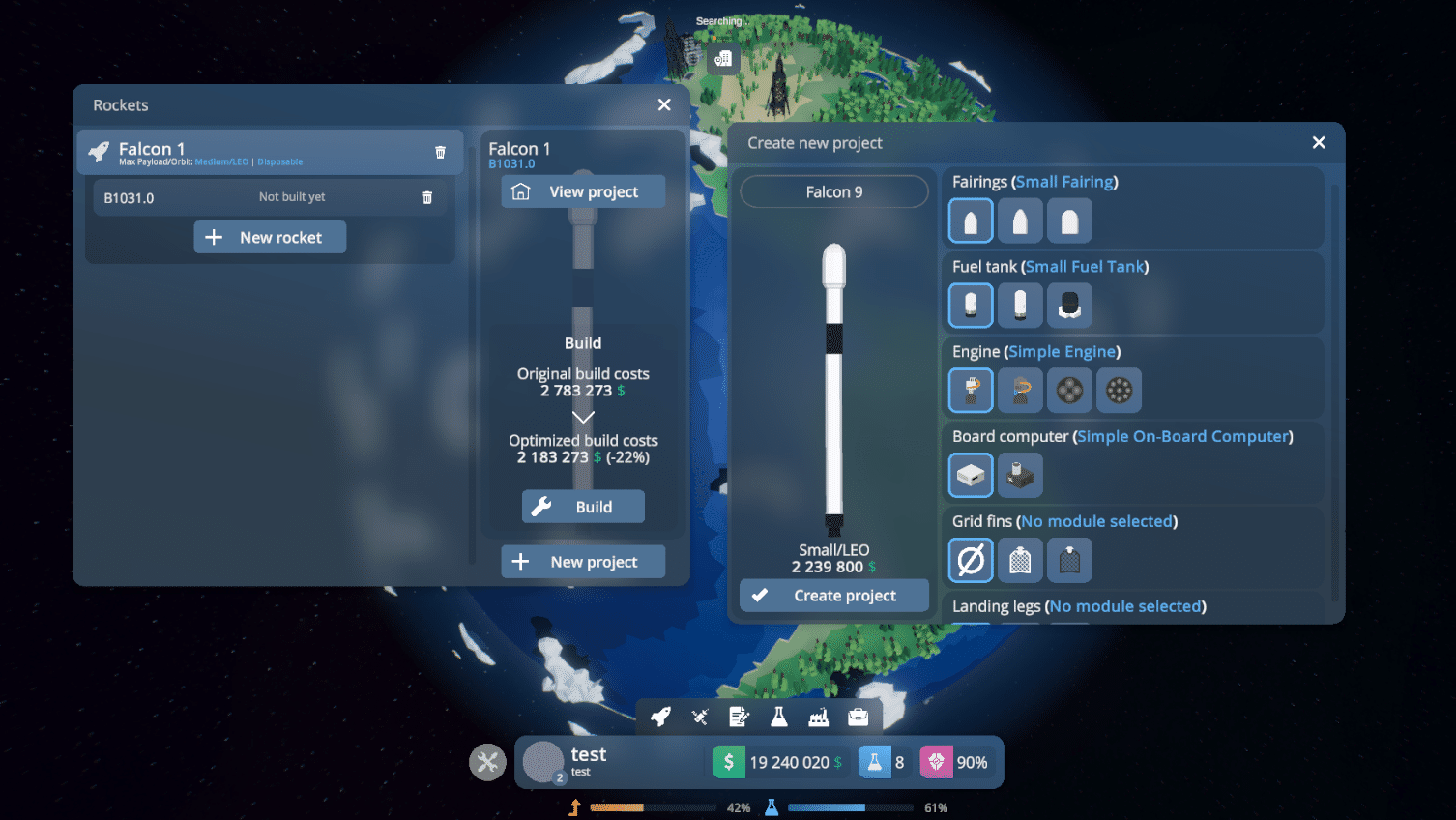Select the third wide fuel tank option
Screen dimensions: 1456x820
point(1069,306)
